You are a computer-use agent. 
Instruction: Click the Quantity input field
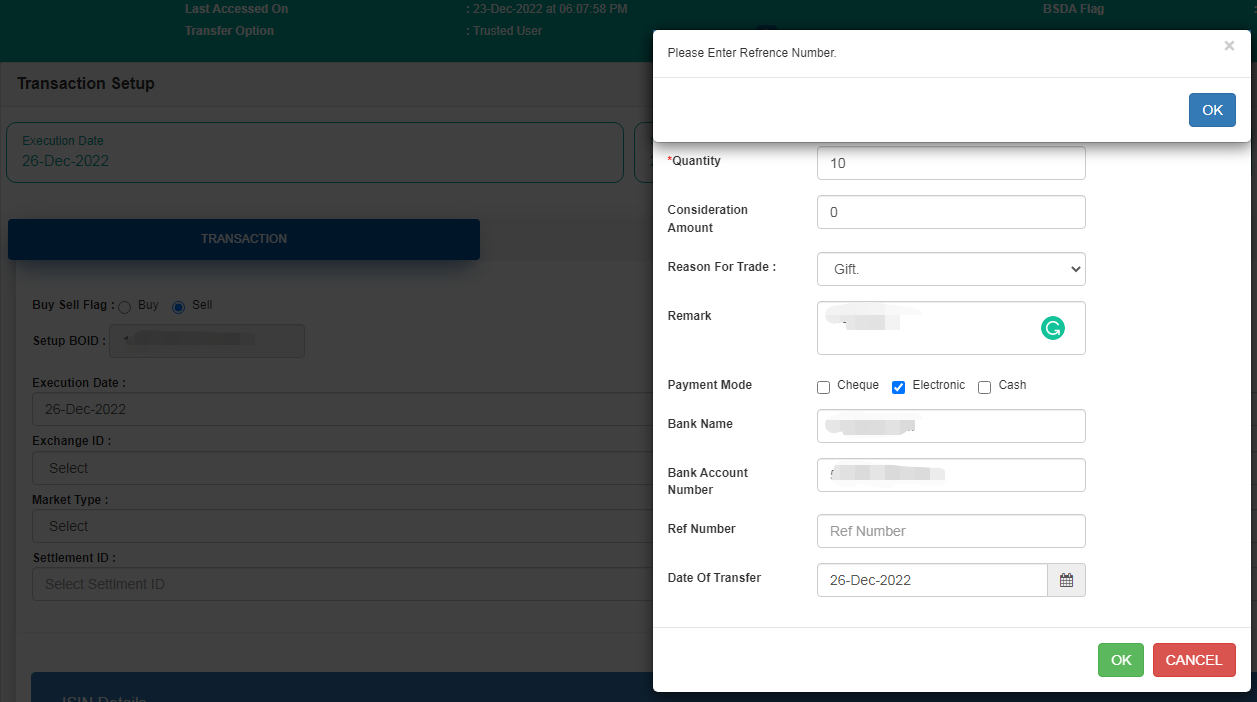(951, 163)
